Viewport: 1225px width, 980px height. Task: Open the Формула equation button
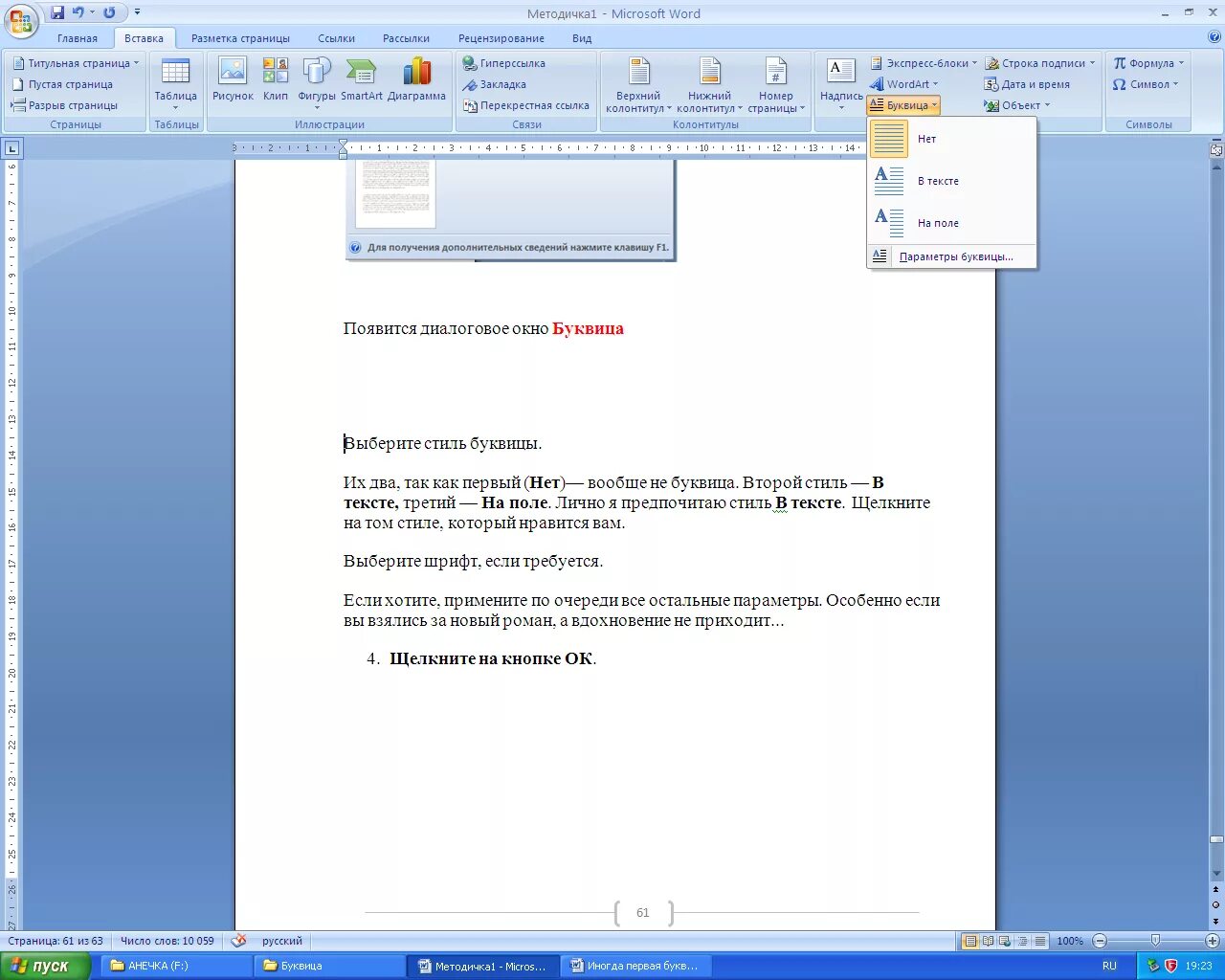click(x=1148, y=63)
